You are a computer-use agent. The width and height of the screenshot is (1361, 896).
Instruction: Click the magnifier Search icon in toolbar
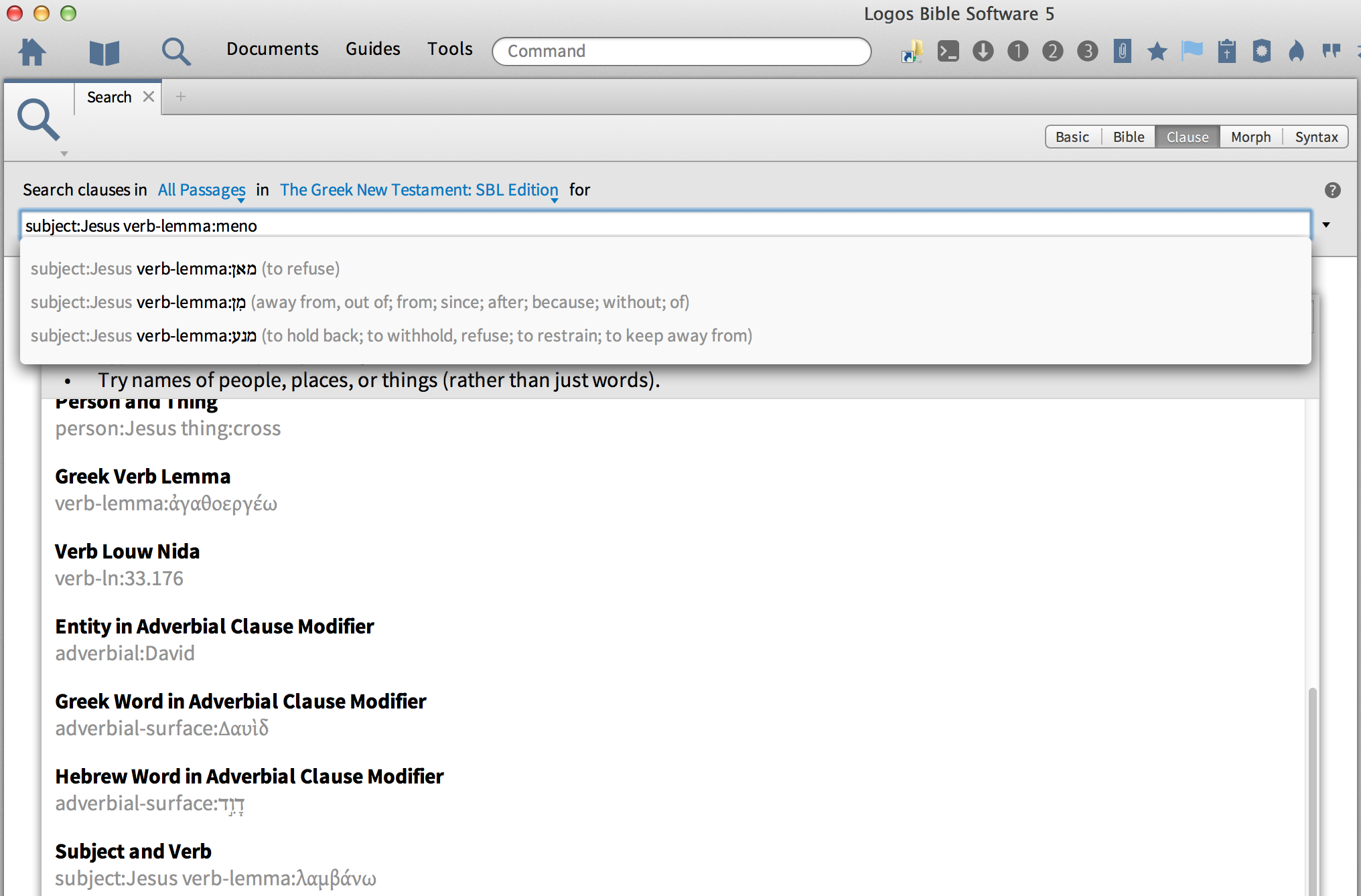click(175, 52)
